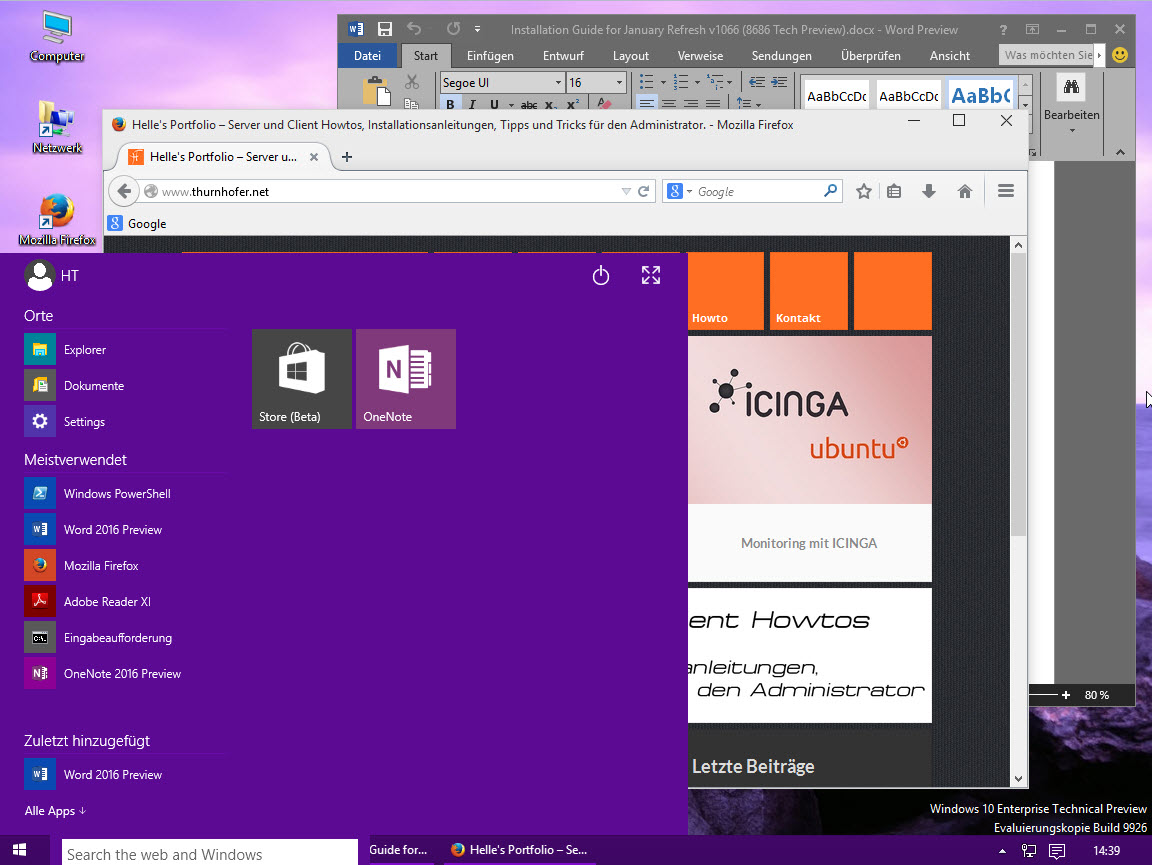Viewport: 1152px width, 865px height.
Task: Switch to the Einfügen ribbon tab
Action: coord(490,56)
